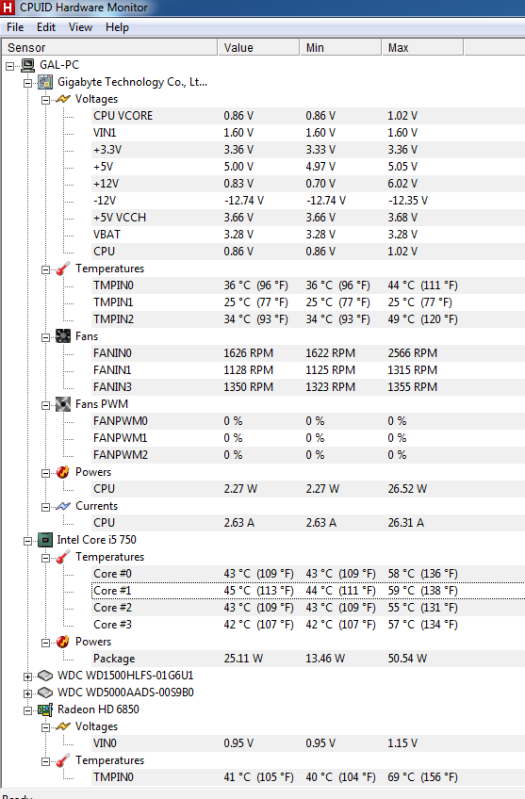Screen dimensions: 525x799
Task: Collapse the Intel Core i5 750 node
Action: 28,541
